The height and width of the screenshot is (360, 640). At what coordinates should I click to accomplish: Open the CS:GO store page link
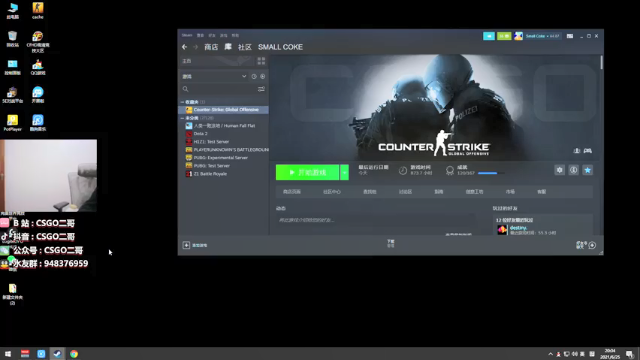292,191
